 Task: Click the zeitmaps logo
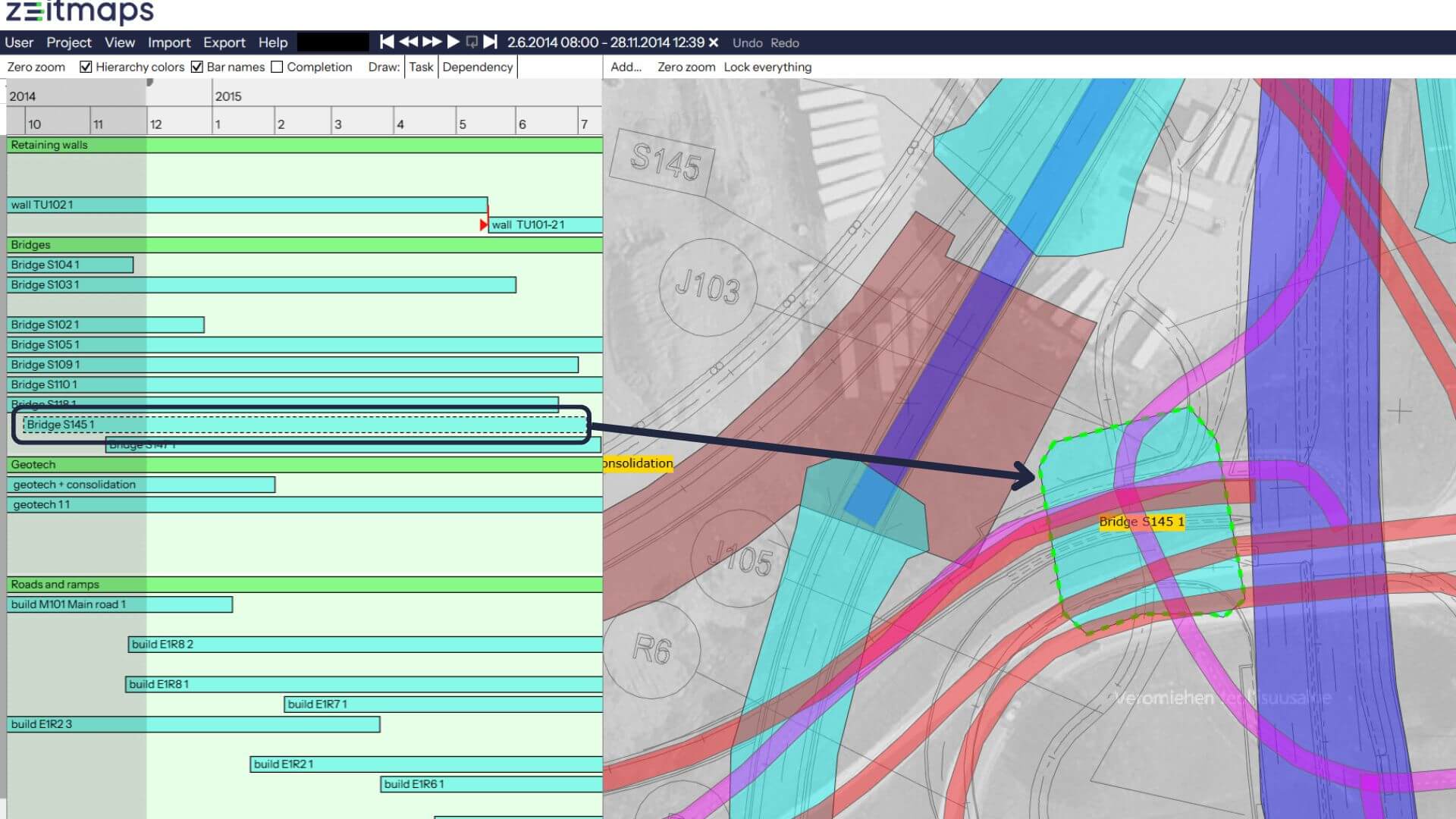click(x=80, y=11)
